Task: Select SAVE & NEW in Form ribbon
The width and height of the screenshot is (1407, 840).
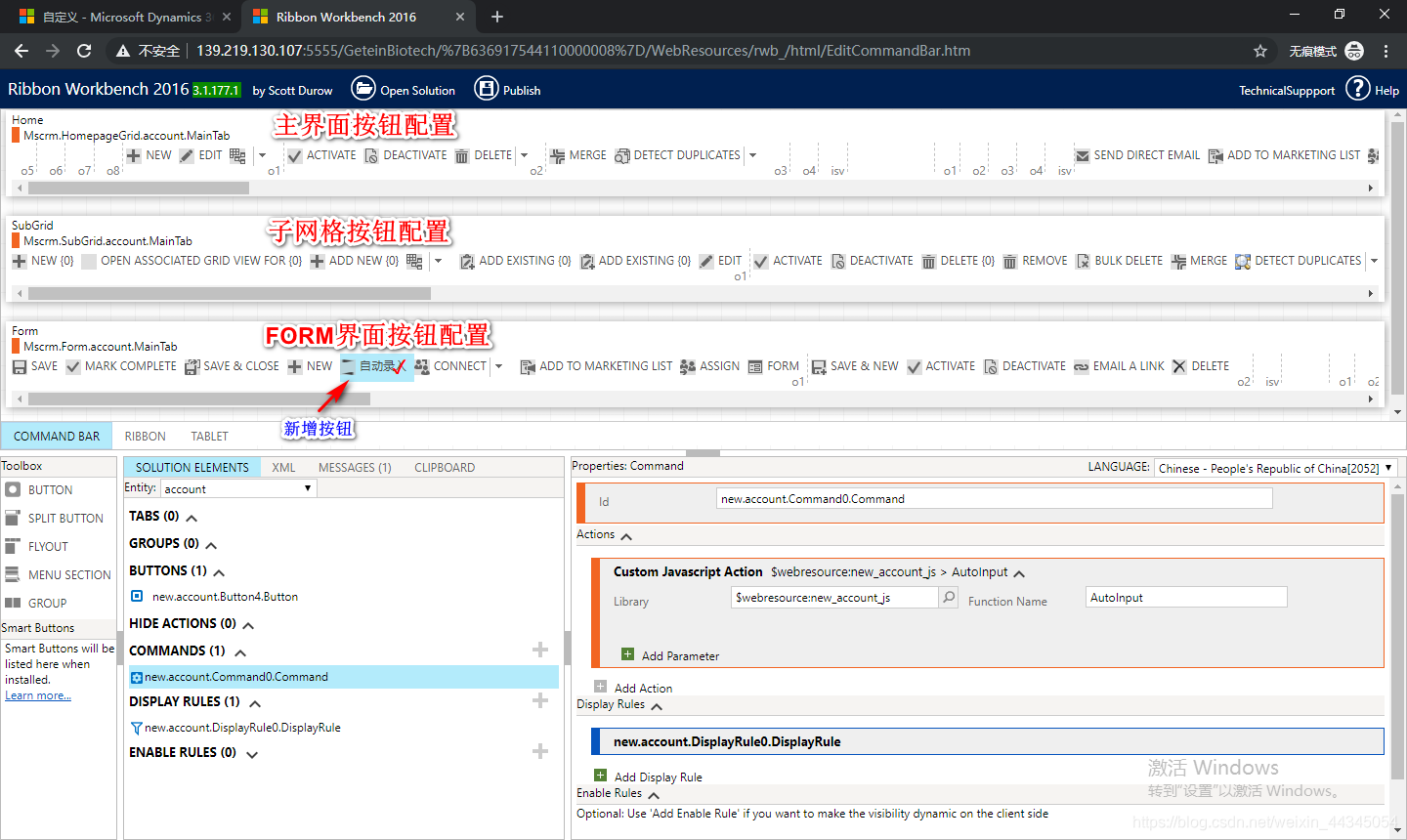Action: coord(855,366)
